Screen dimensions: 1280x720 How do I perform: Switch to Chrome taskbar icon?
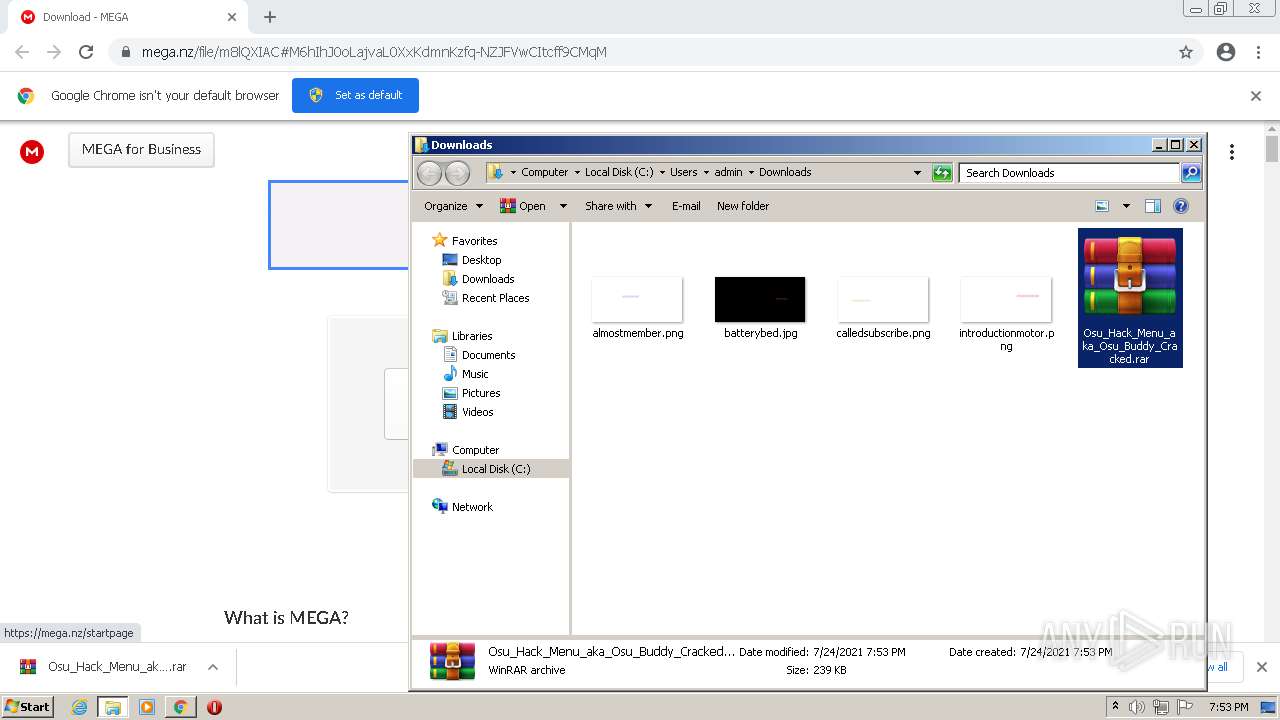coord(180,707)
